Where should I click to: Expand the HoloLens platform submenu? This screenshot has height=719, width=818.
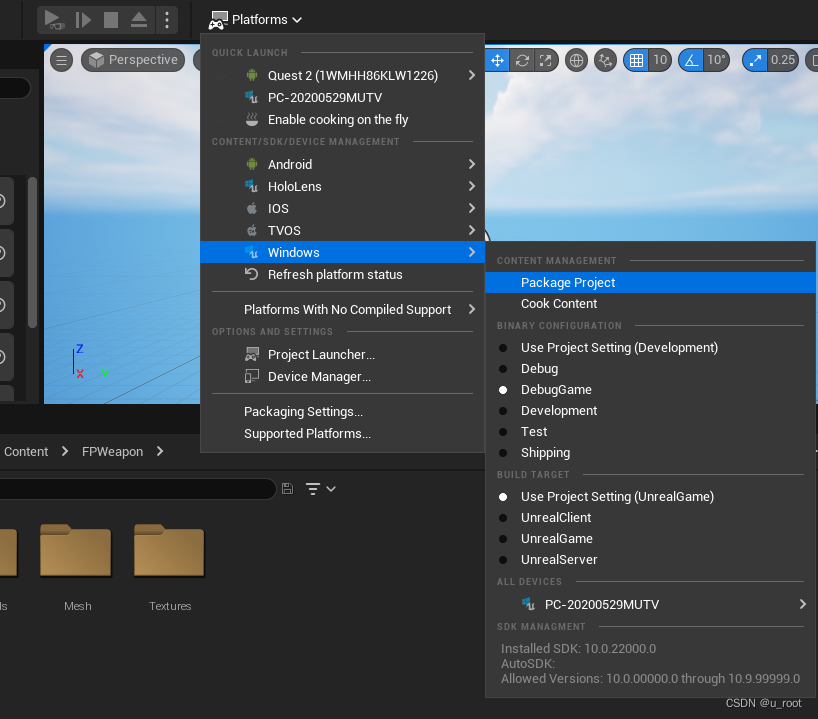point(342,186)
